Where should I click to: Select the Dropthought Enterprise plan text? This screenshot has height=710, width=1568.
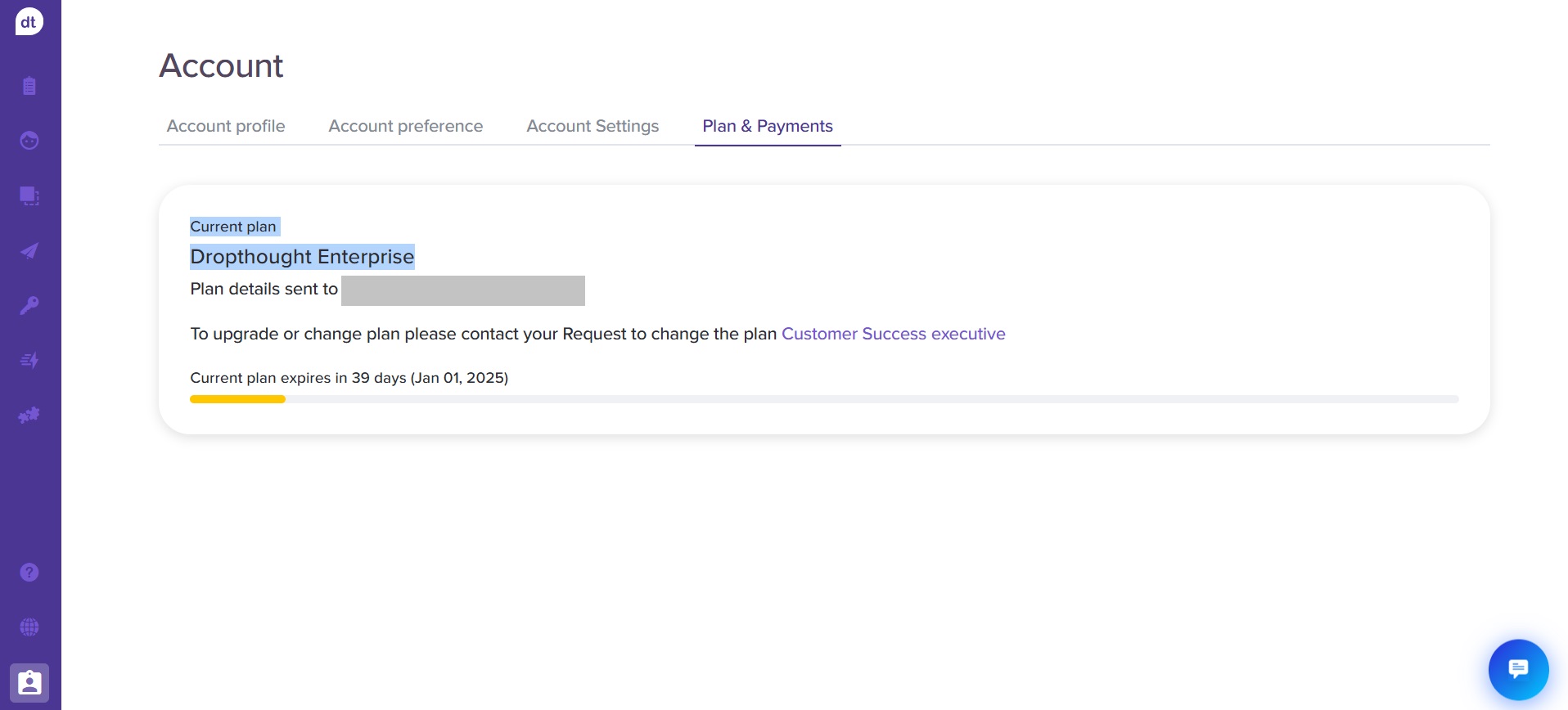tap(302, 256)
